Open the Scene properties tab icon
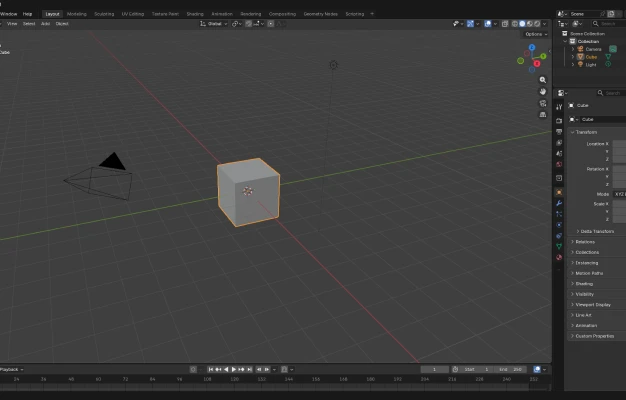626x400 pixels. [x=559, y=153]
